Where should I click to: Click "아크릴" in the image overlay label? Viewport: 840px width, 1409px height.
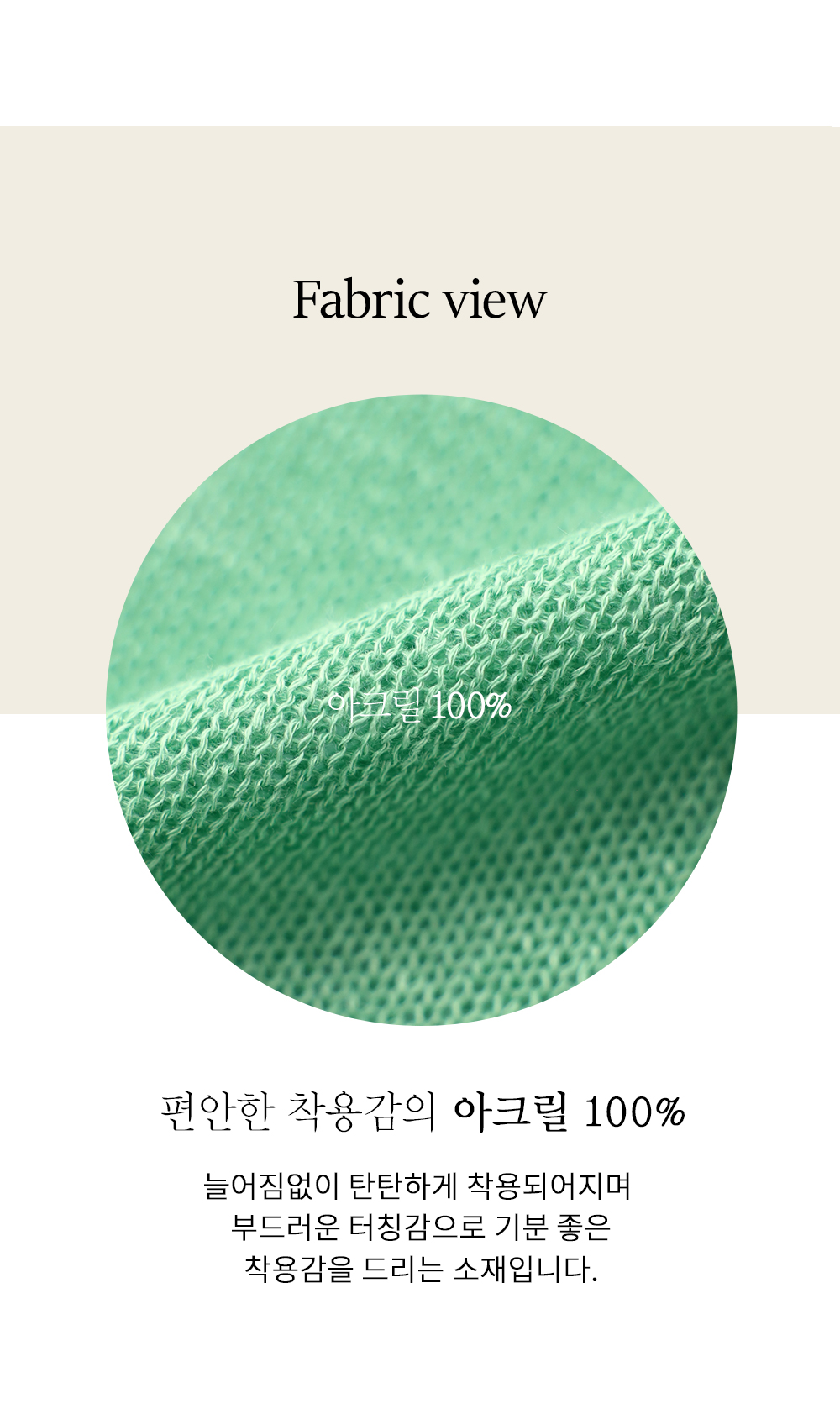(375, 707)
